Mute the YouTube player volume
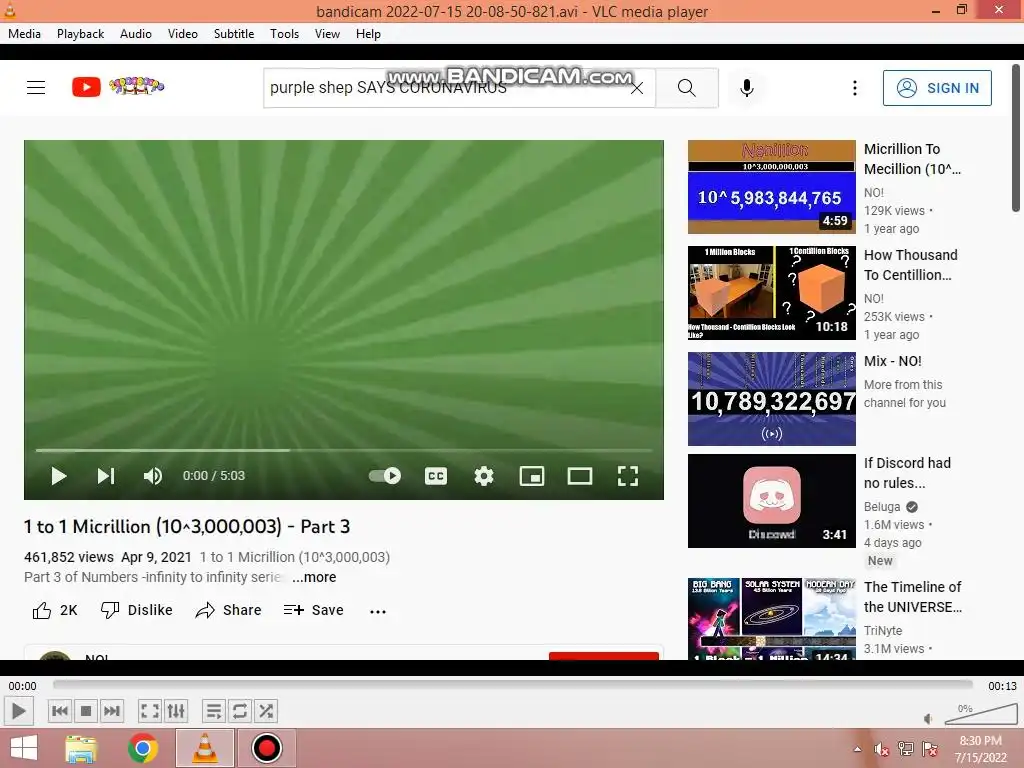Screen dimensions: 1024x768 (153, 476)
